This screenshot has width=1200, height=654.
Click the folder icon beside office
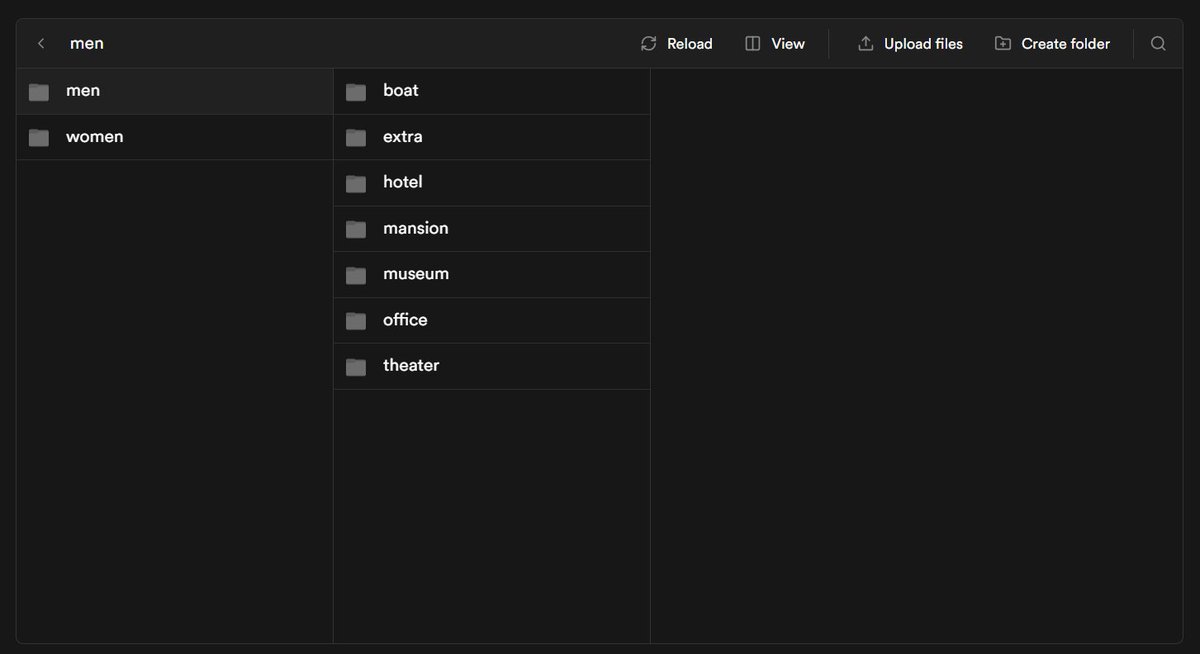pyautogui.click(x=356, y=321)
